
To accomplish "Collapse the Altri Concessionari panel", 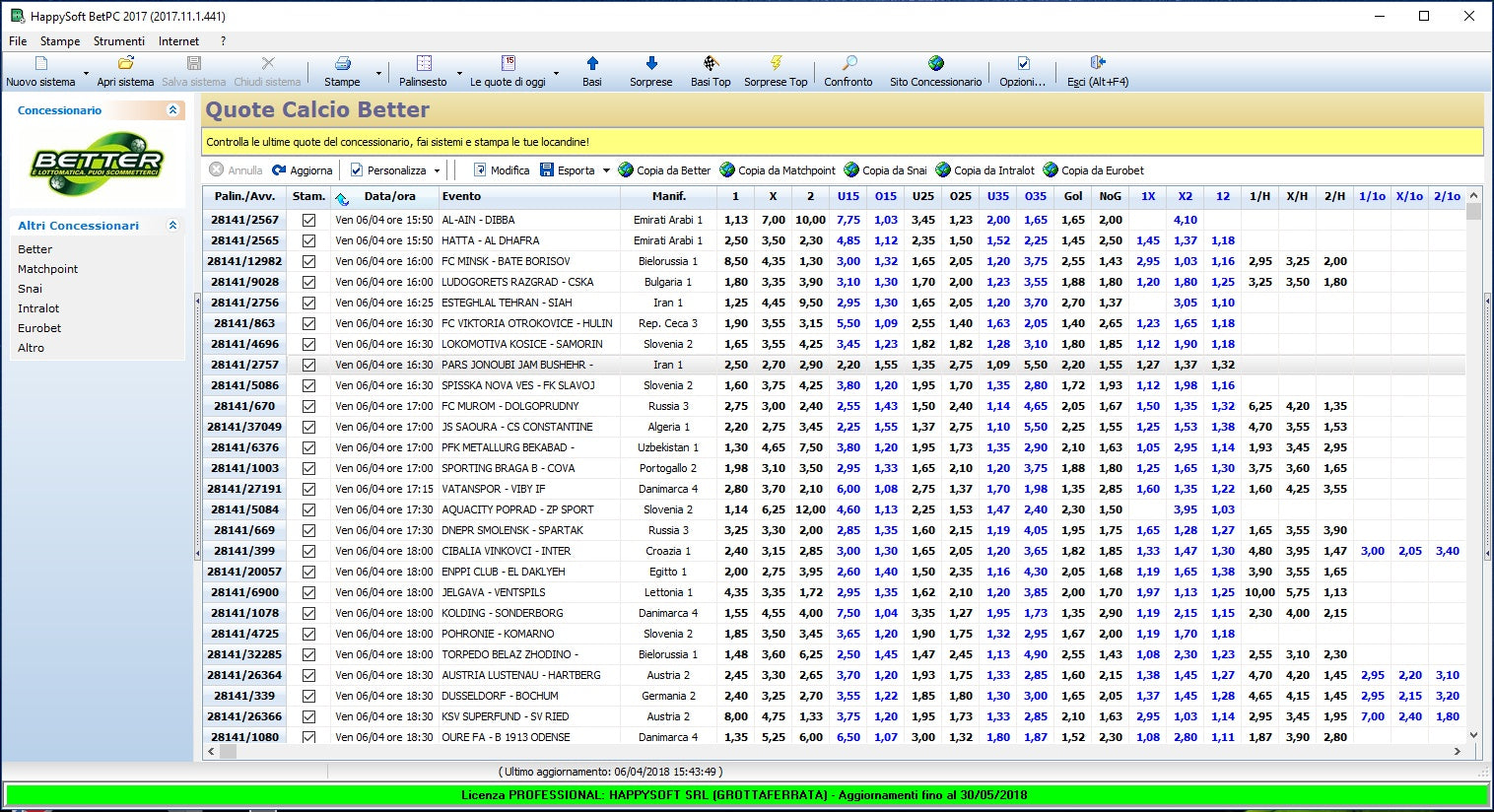I will pos(173,226).
